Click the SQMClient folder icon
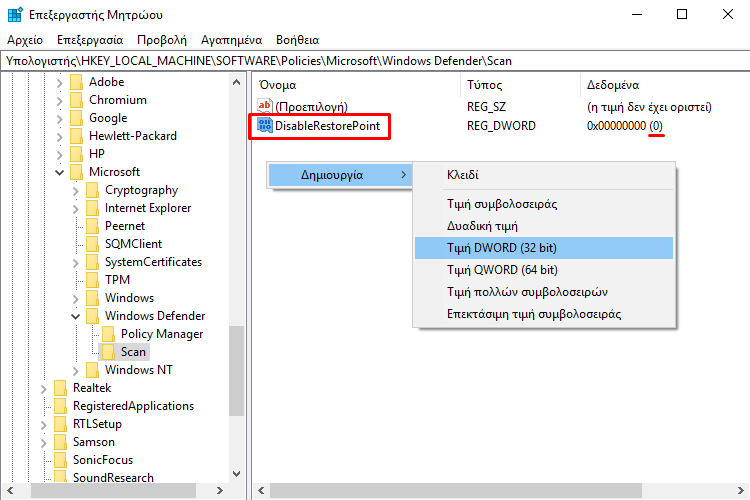 [x=92, y=244]
